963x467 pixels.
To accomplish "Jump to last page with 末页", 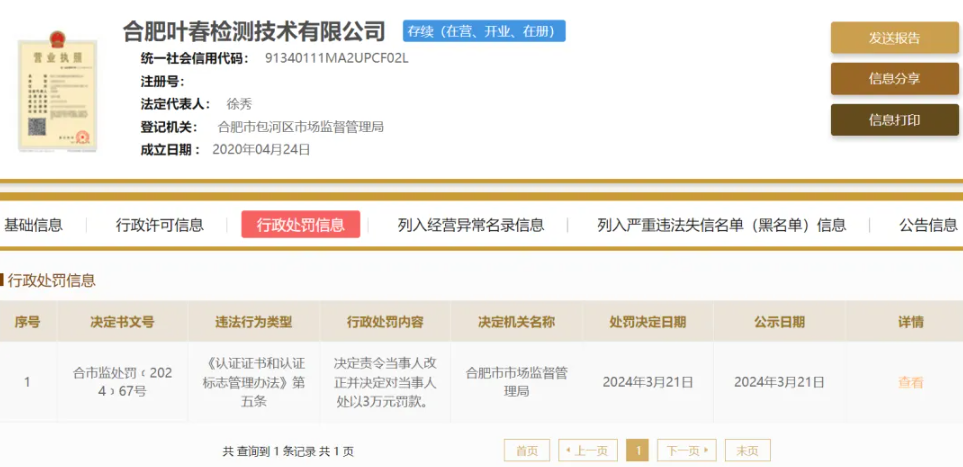I will (x=747, y=451).
